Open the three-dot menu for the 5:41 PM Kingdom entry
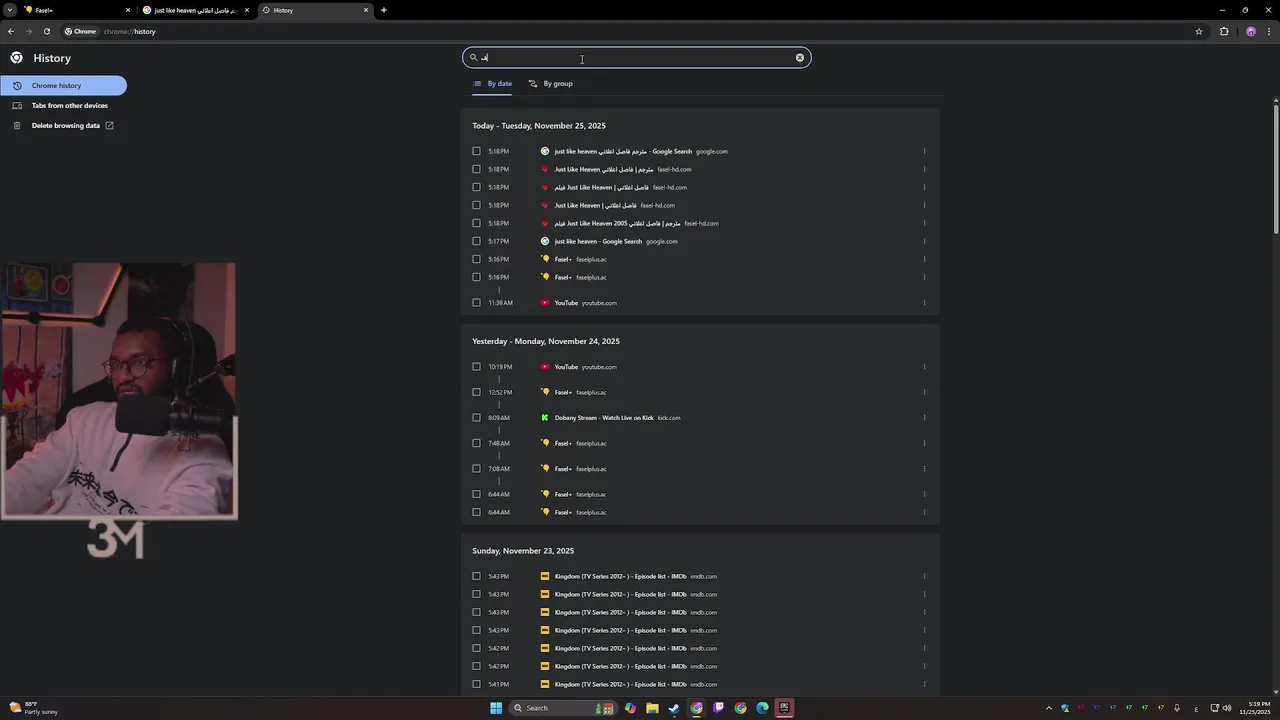Image resolution: width=1280 pixels, height=720 pixels. coord(924,685)
